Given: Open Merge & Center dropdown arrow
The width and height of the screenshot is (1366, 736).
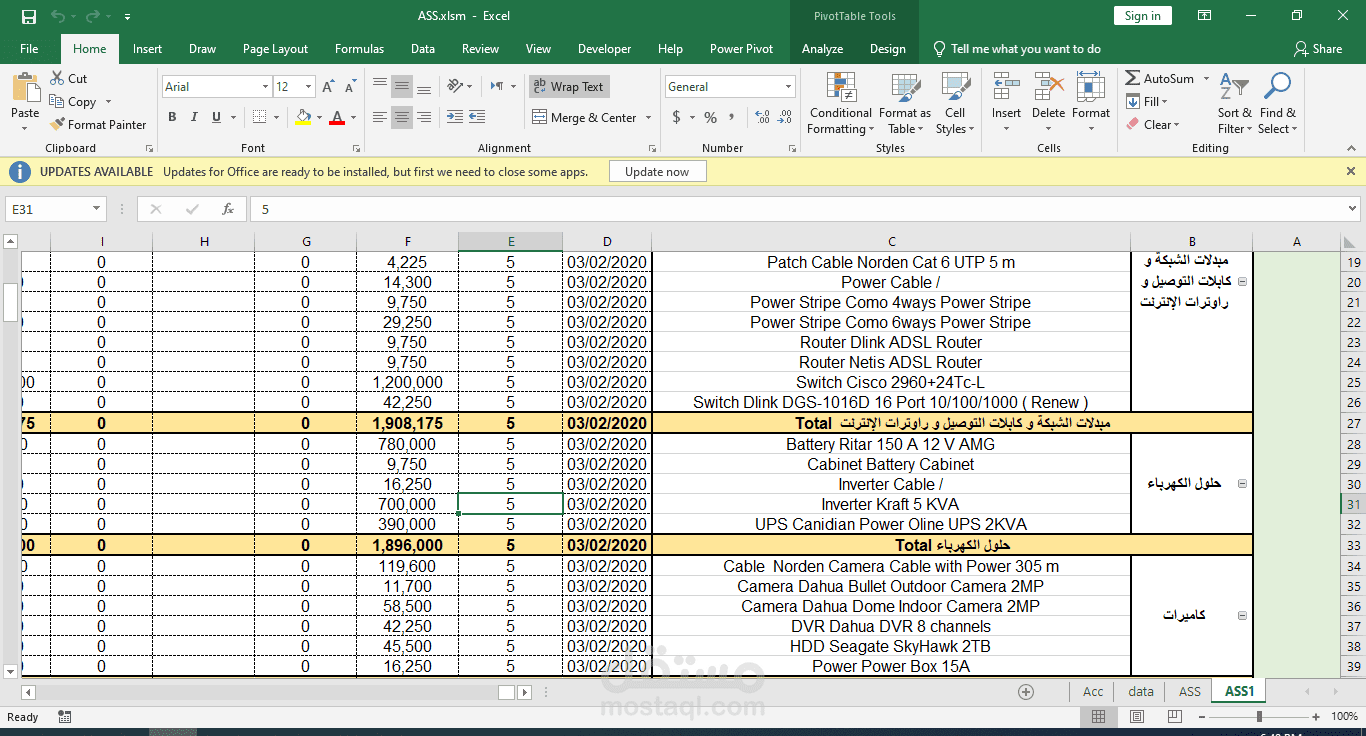Looking at the screenshot, I should [648, 118].
